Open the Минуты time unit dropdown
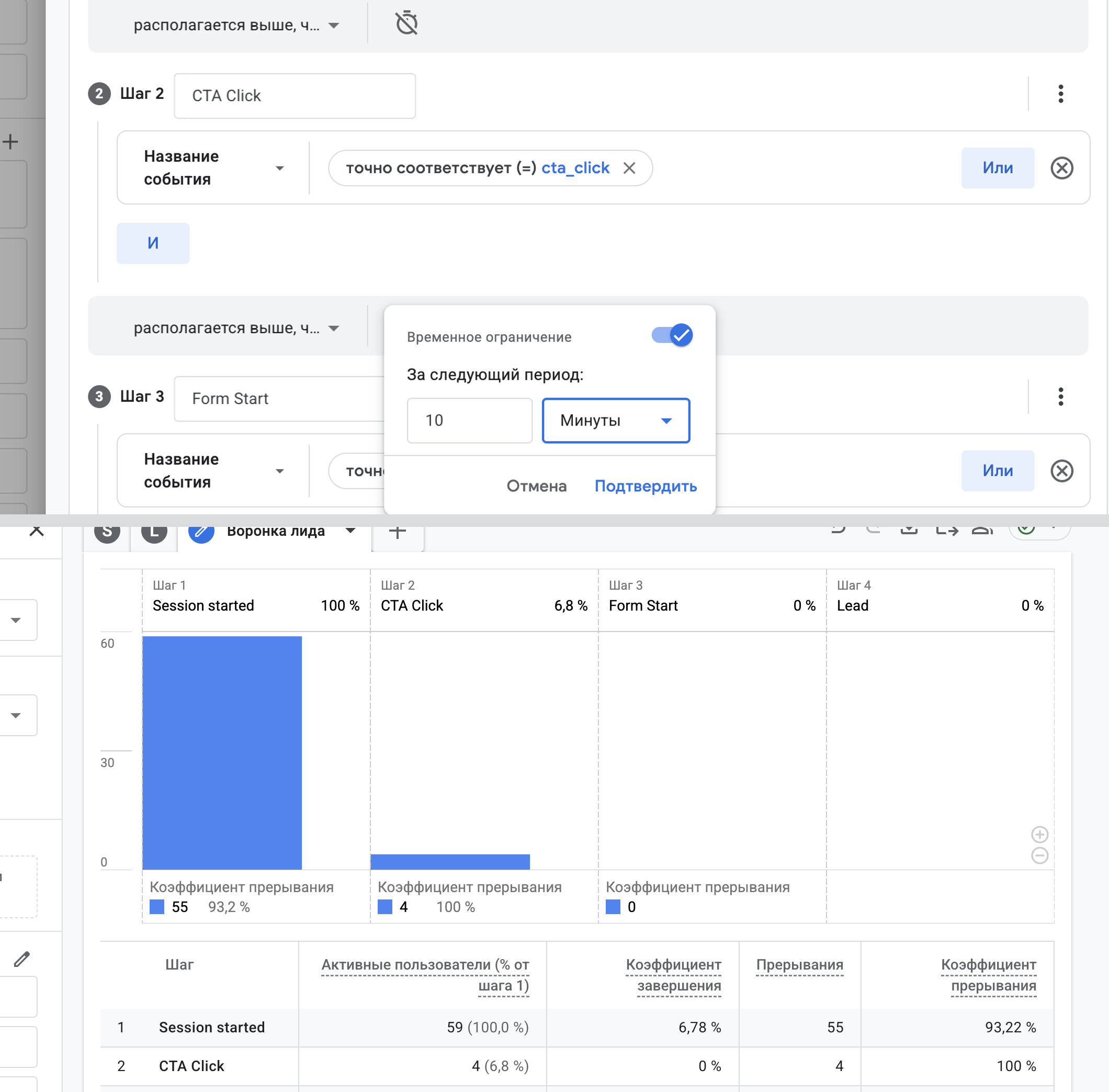 [x=616, y=420]
